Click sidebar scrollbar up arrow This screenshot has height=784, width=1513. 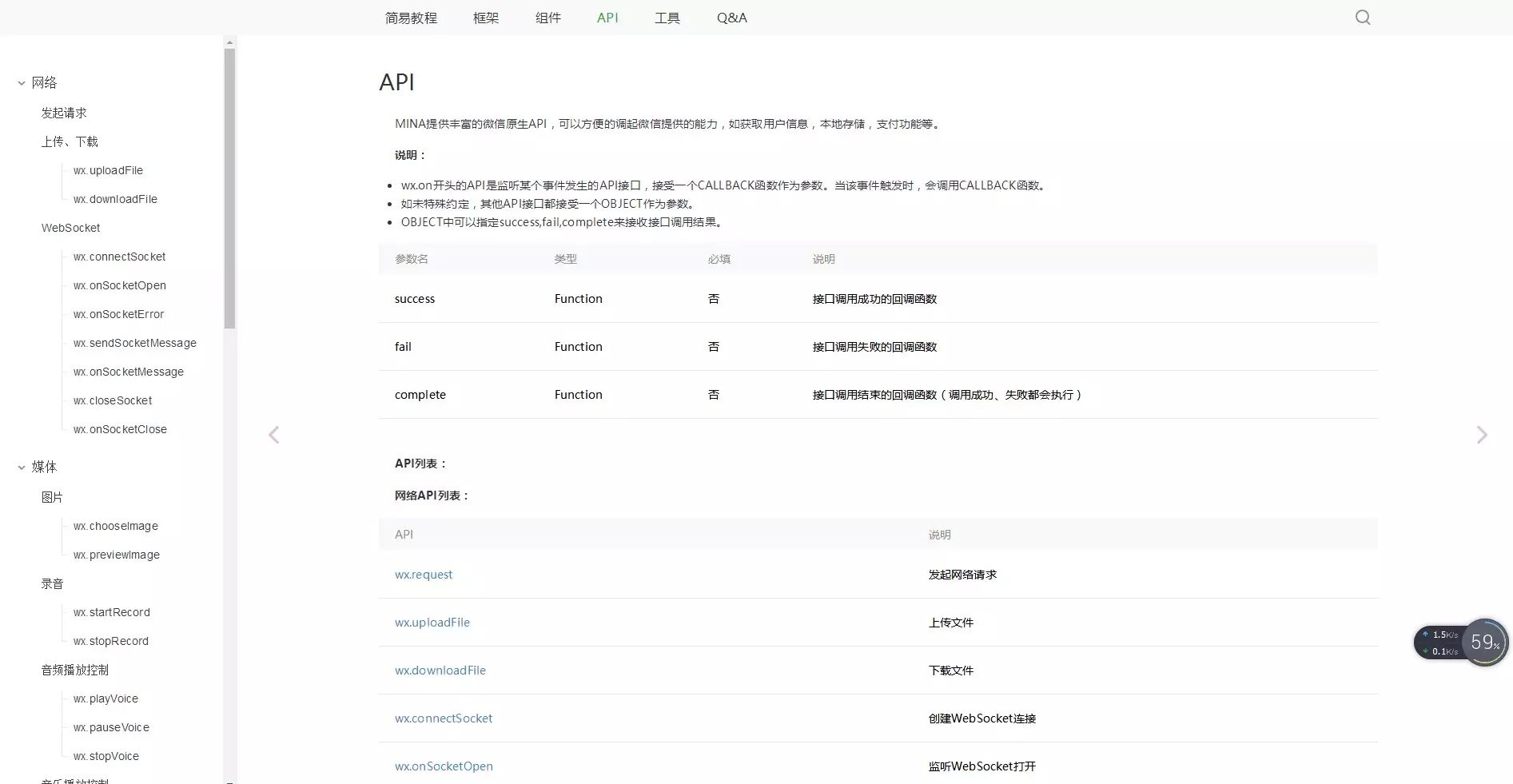[x=229, y=42]
